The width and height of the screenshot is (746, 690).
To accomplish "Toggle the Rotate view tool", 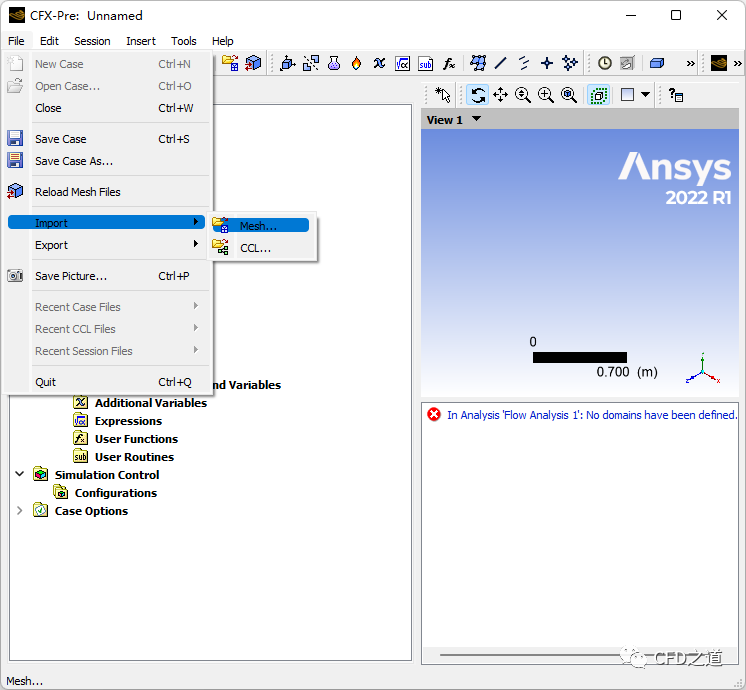I will (478, 95).
